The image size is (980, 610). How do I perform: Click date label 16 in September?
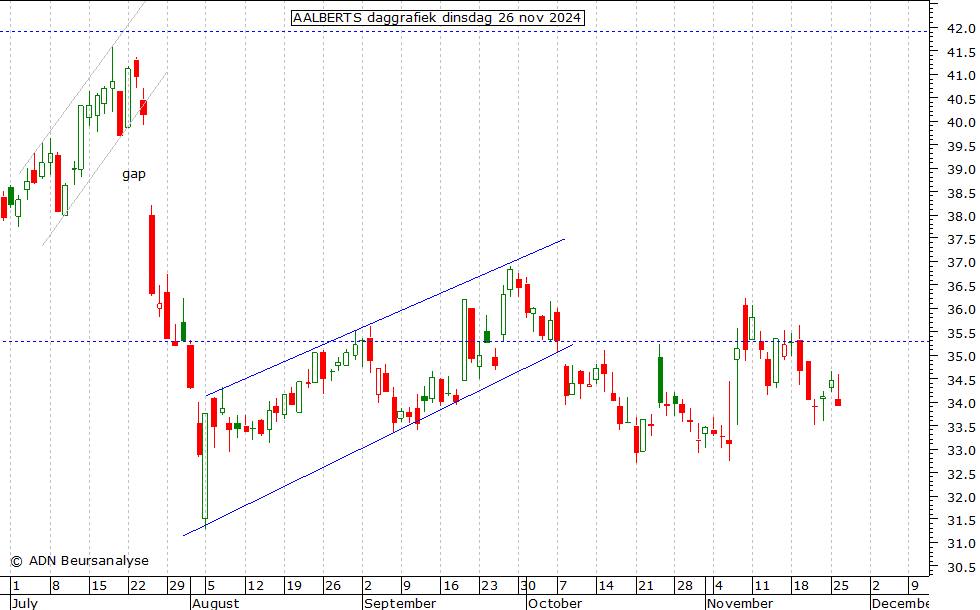pyautogui.click(x=451, y=586)
